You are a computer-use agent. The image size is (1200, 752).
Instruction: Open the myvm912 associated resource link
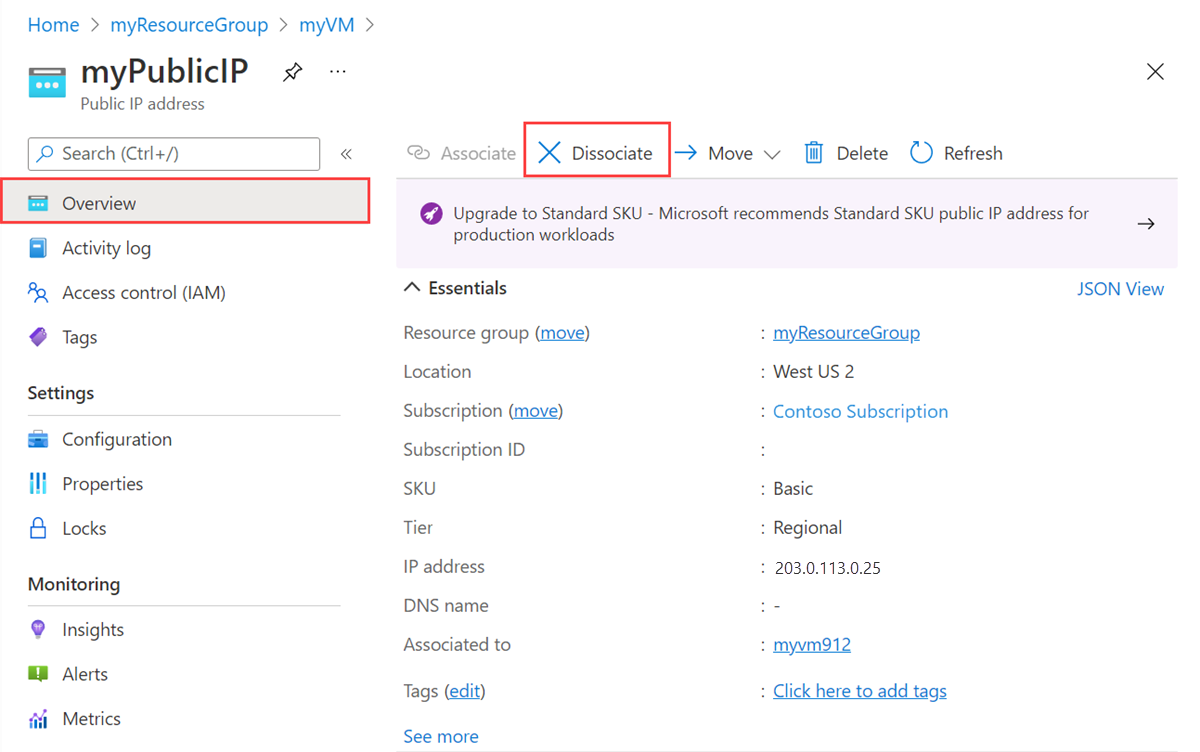(812, 645)
